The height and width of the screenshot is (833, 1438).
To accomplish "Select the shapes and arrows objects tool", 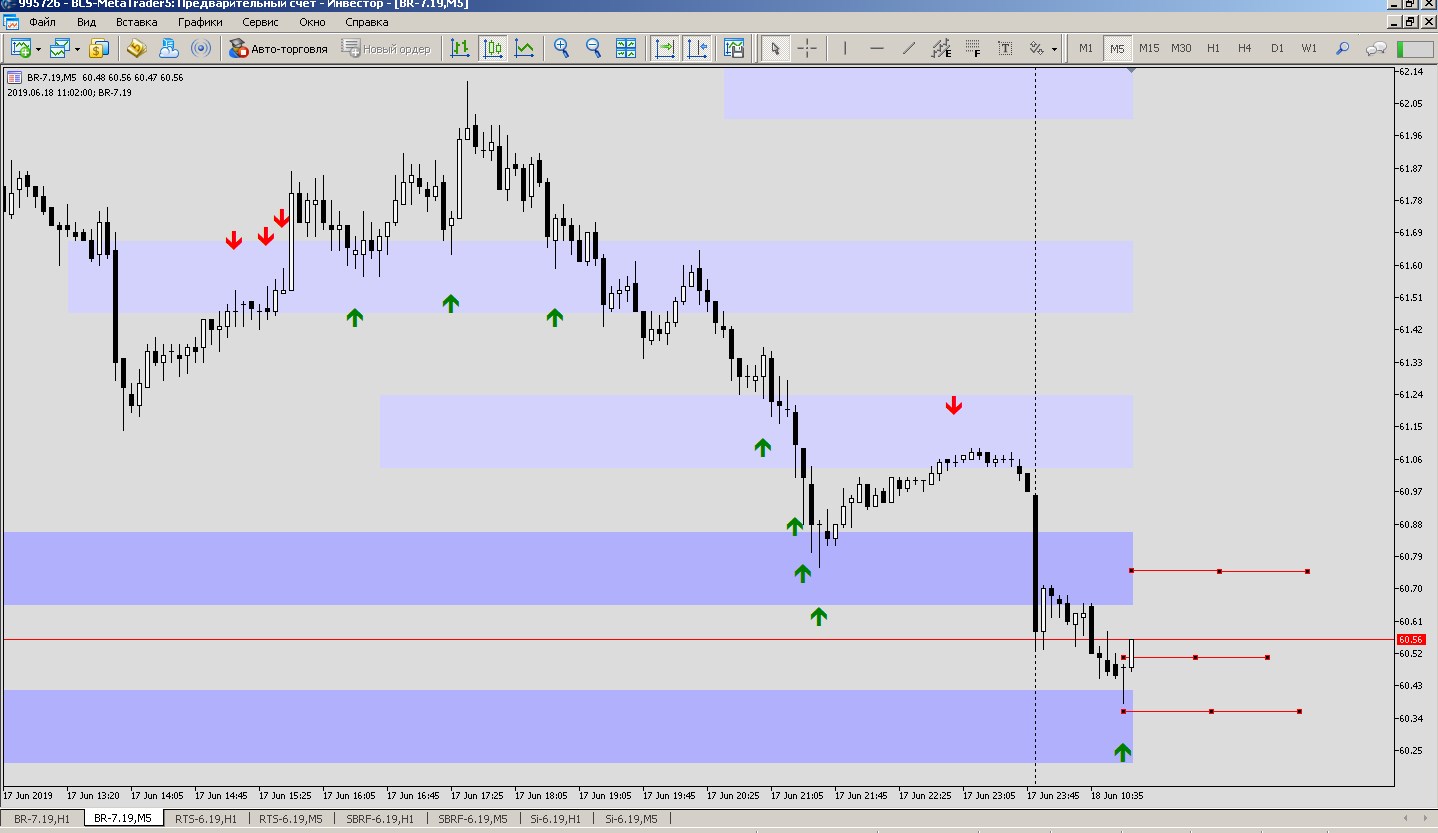I will pyautogui.click(x=1037, y=48).
